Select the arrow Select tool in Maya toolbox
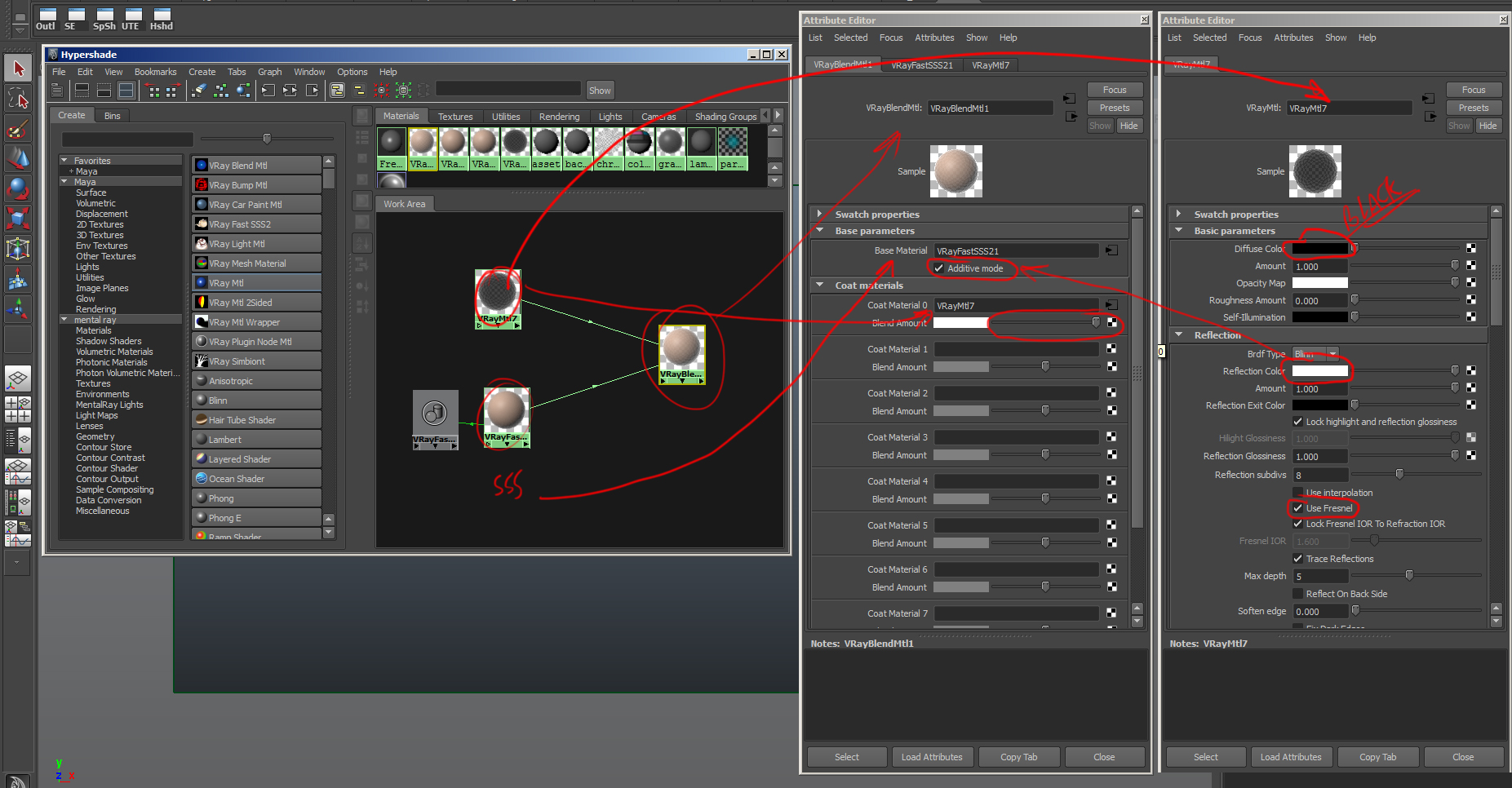Screen dimensions: 1512x788 [18, 69]
